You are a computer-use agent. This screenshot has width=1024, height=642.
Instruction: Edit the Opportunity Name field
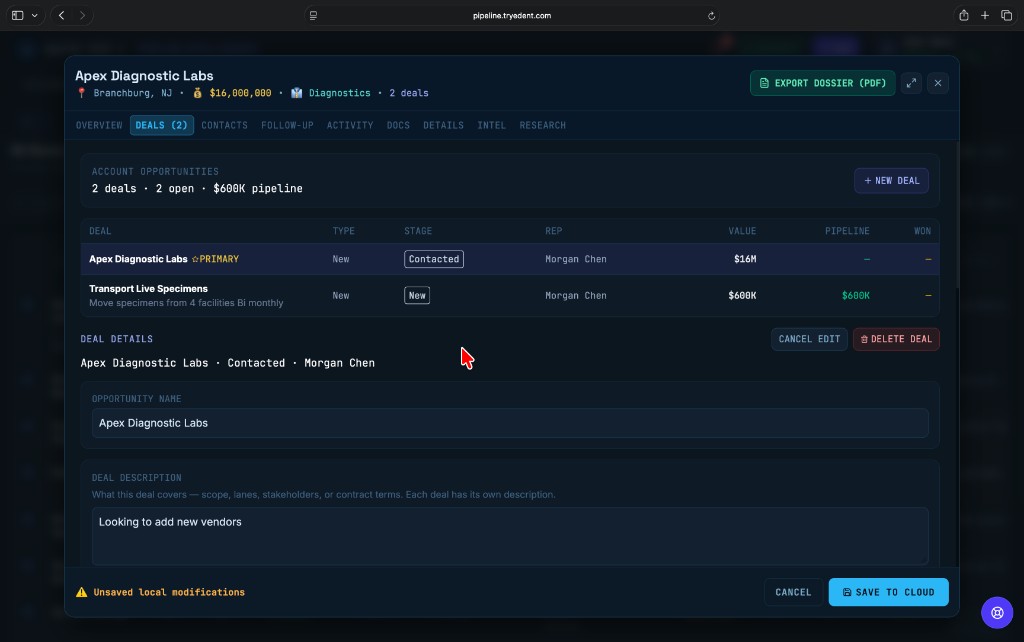pos(510,423)
